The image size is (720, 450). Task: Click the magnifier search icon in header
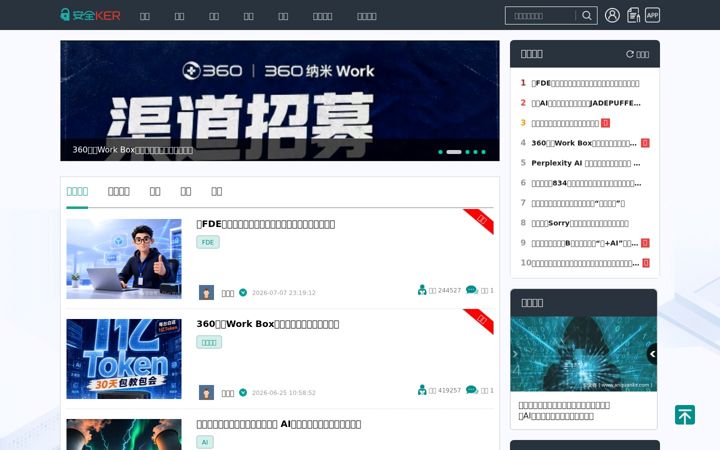tap(586, 16)
